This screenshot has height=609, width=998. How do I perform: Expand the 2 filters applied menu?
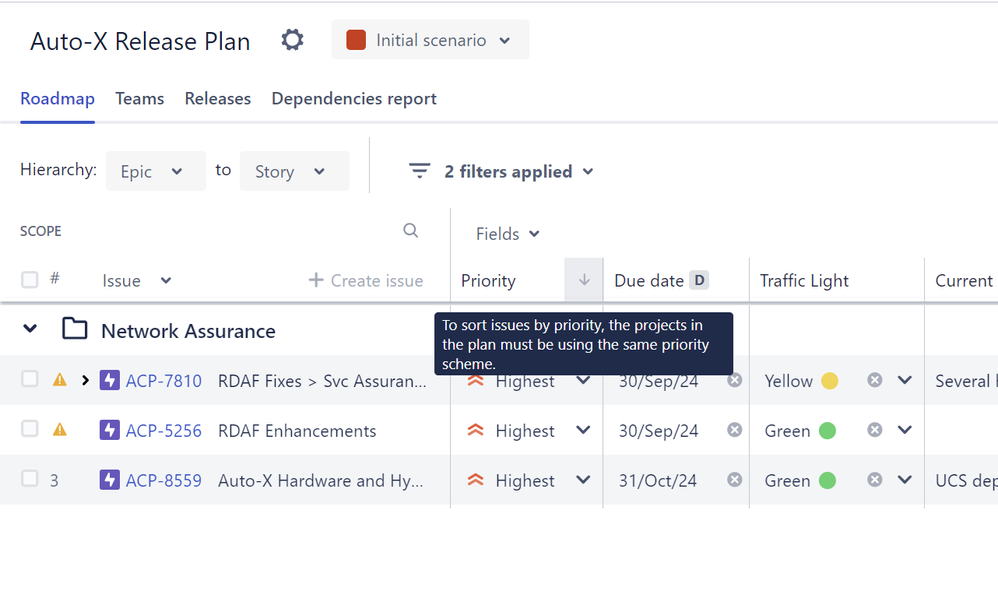pyautogui.click(x=519, y=171)
